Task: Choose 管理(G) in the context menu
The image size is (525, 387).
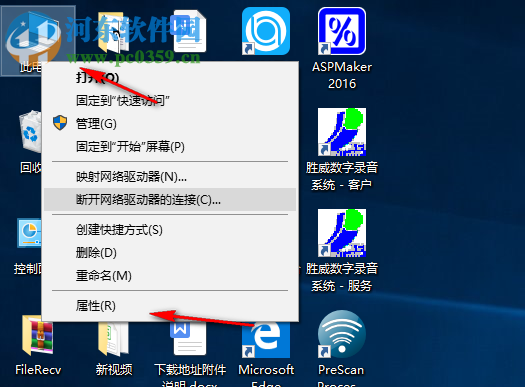Action: 170,124
